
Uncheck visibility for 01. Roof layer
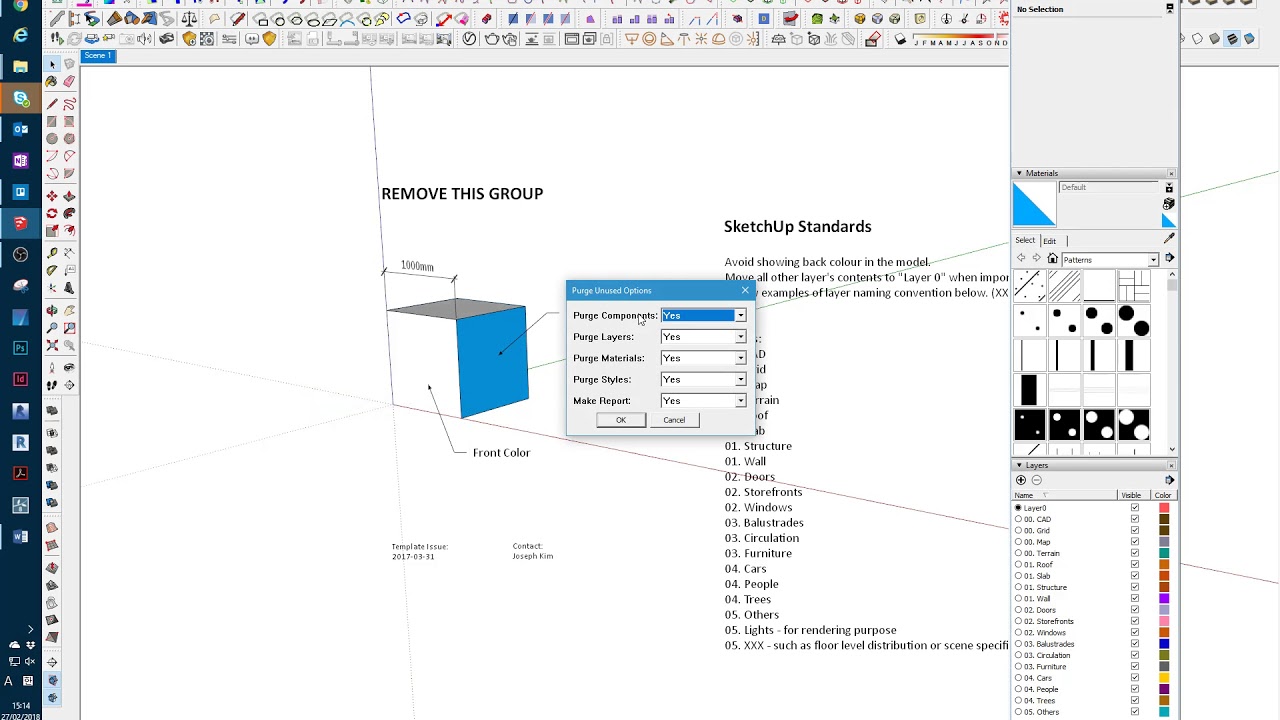tap(1135, 565)
